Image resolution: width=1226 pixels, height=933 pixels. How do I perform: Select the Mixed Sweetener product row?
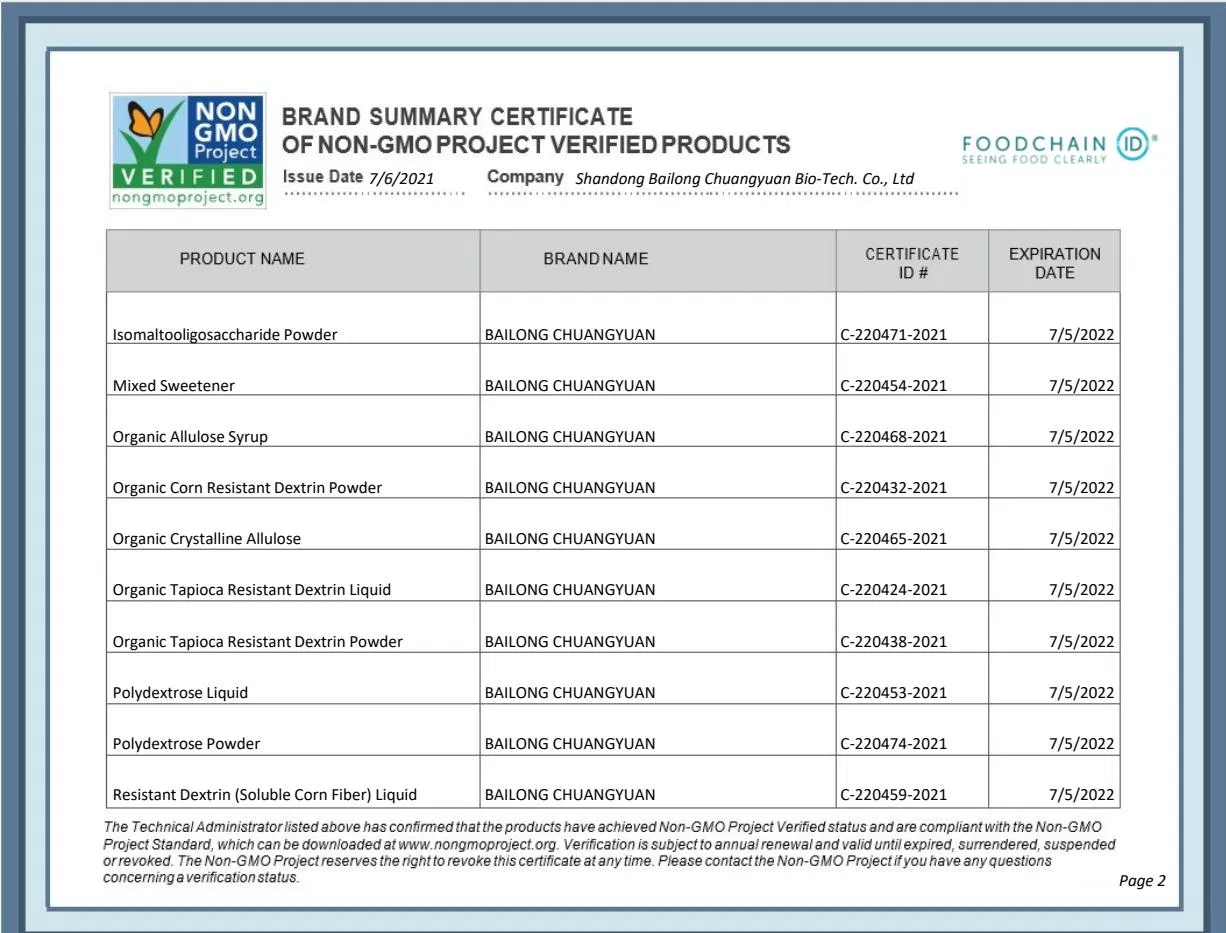[174, 386]
